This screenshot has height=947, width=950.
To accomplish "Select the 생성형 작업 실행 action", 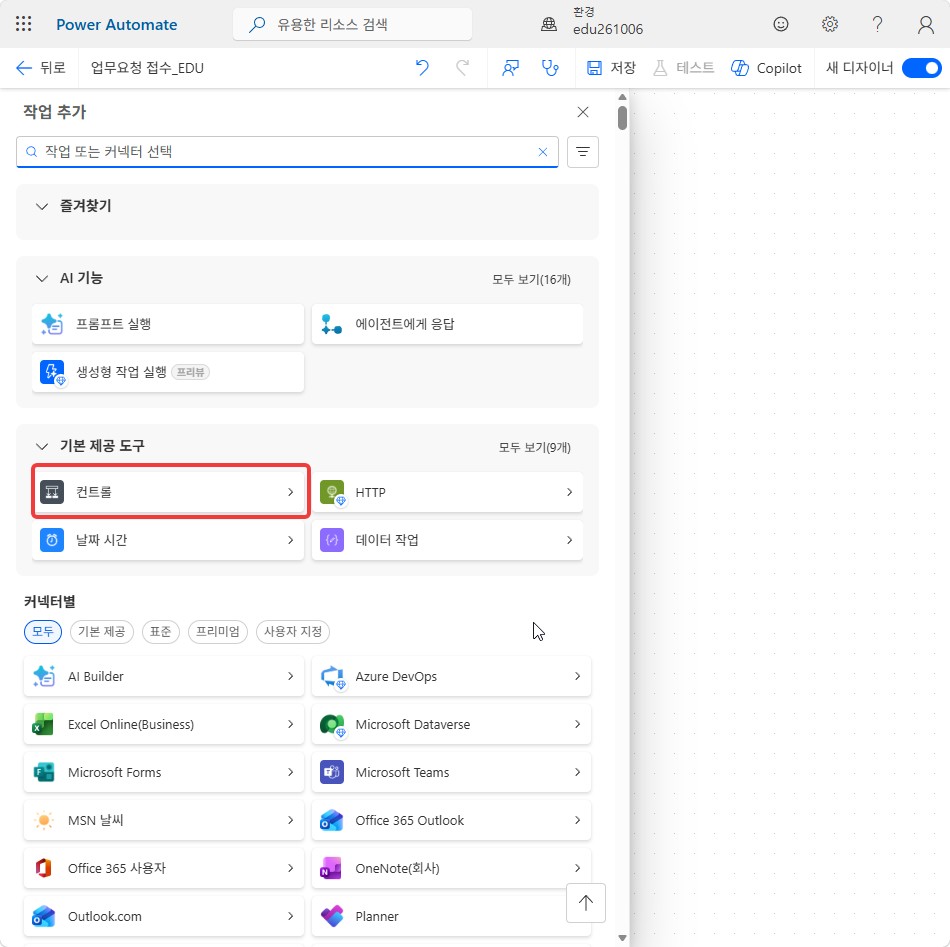I will tap(168, 372).
